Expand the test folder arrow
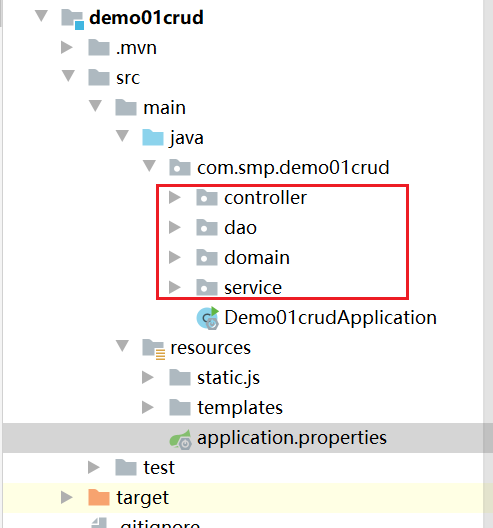Viewport: 493px width, 528px height. click(x=94, y=467)
